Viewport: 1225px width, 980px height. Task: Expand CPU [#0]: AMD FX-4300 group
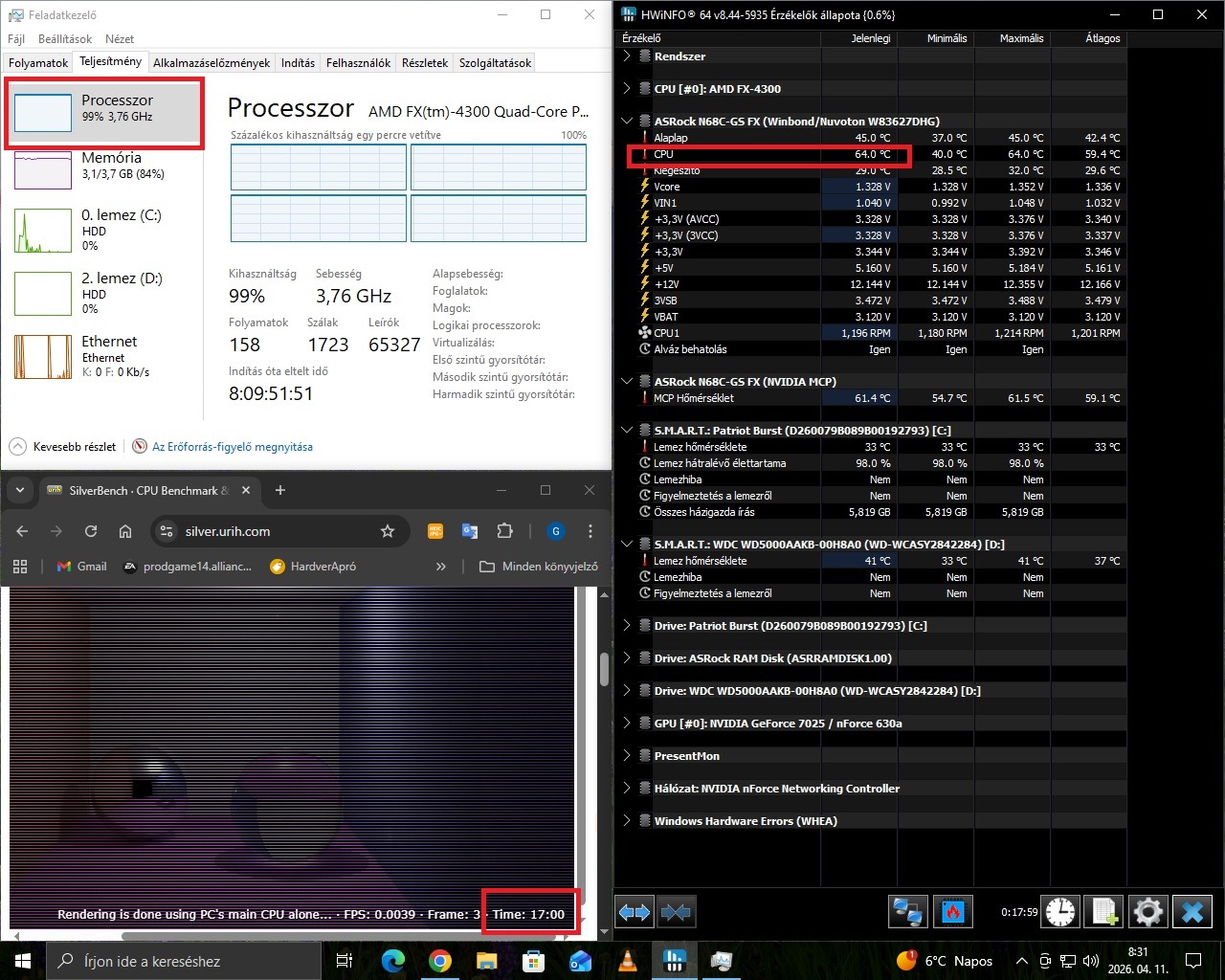pyautogui.click(x=627, y=88)
